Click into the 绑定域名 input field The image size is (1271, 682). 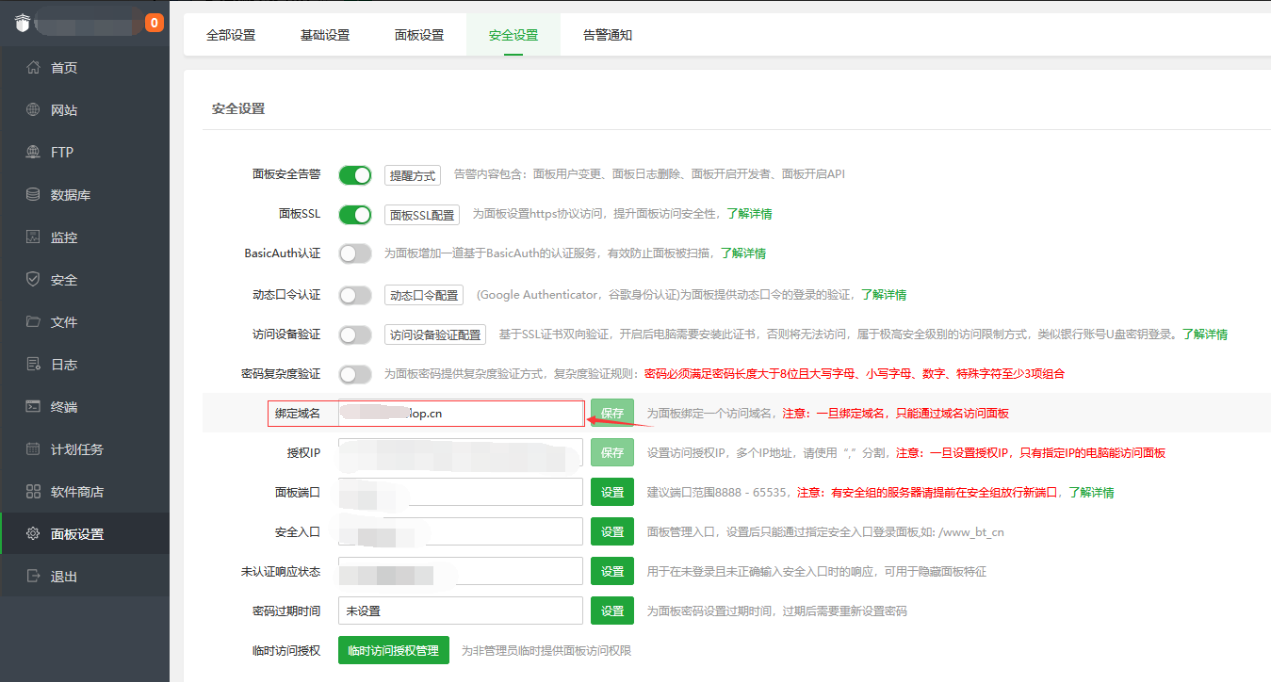pyautogui.click(x=460, y=413)
